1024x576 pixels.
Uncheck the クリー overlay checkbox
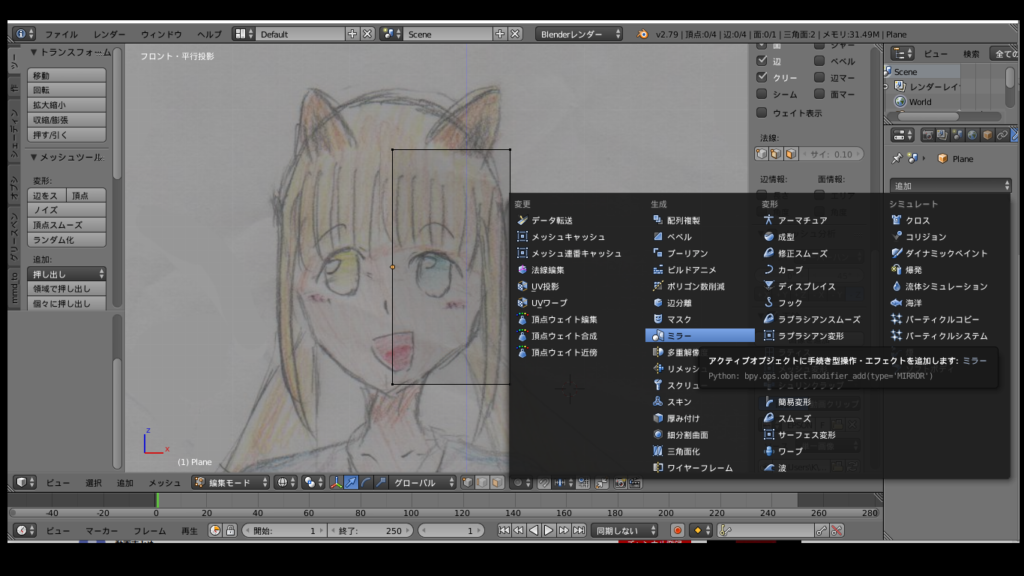pyautogui.click(x=762, y=77)
